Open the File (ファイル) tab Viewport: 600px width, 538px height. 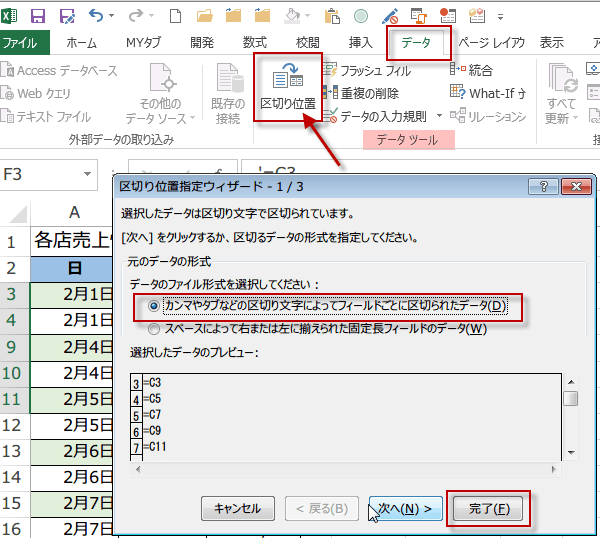pos(24,42)
